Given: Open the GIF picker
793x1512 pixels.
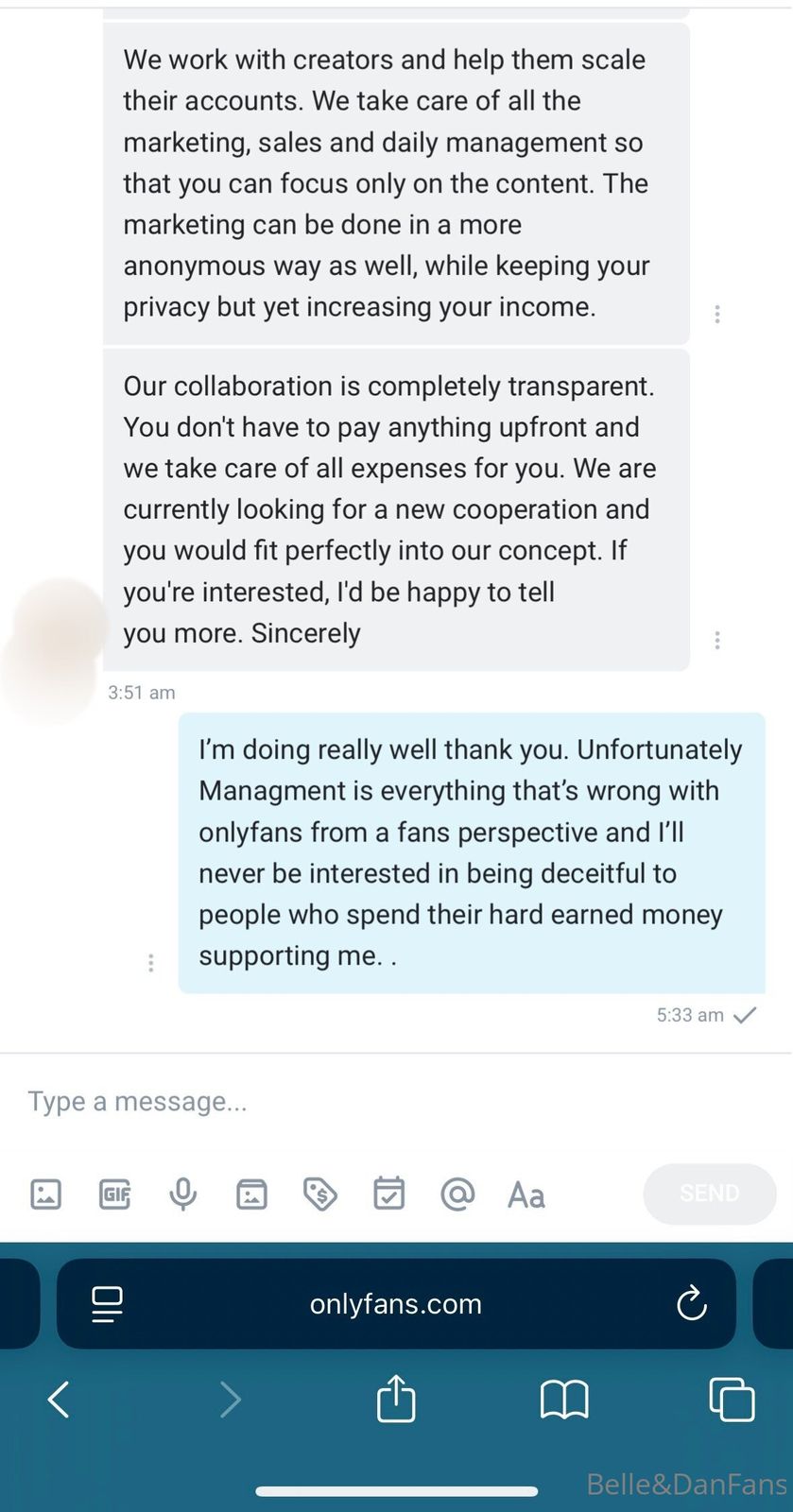Looking at the screenshot, I should [114, 1194].
